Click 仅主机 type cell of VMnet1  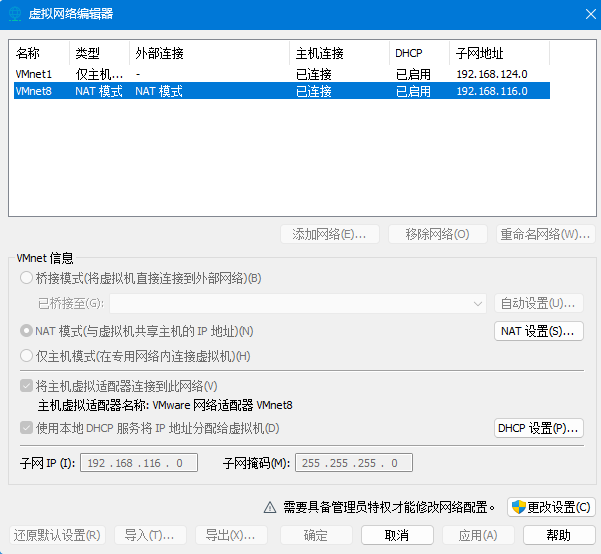tap(99, 74)
